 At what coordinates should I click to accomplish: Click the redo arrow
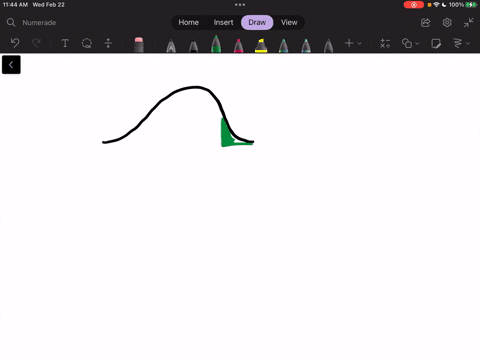coord(36,43)
